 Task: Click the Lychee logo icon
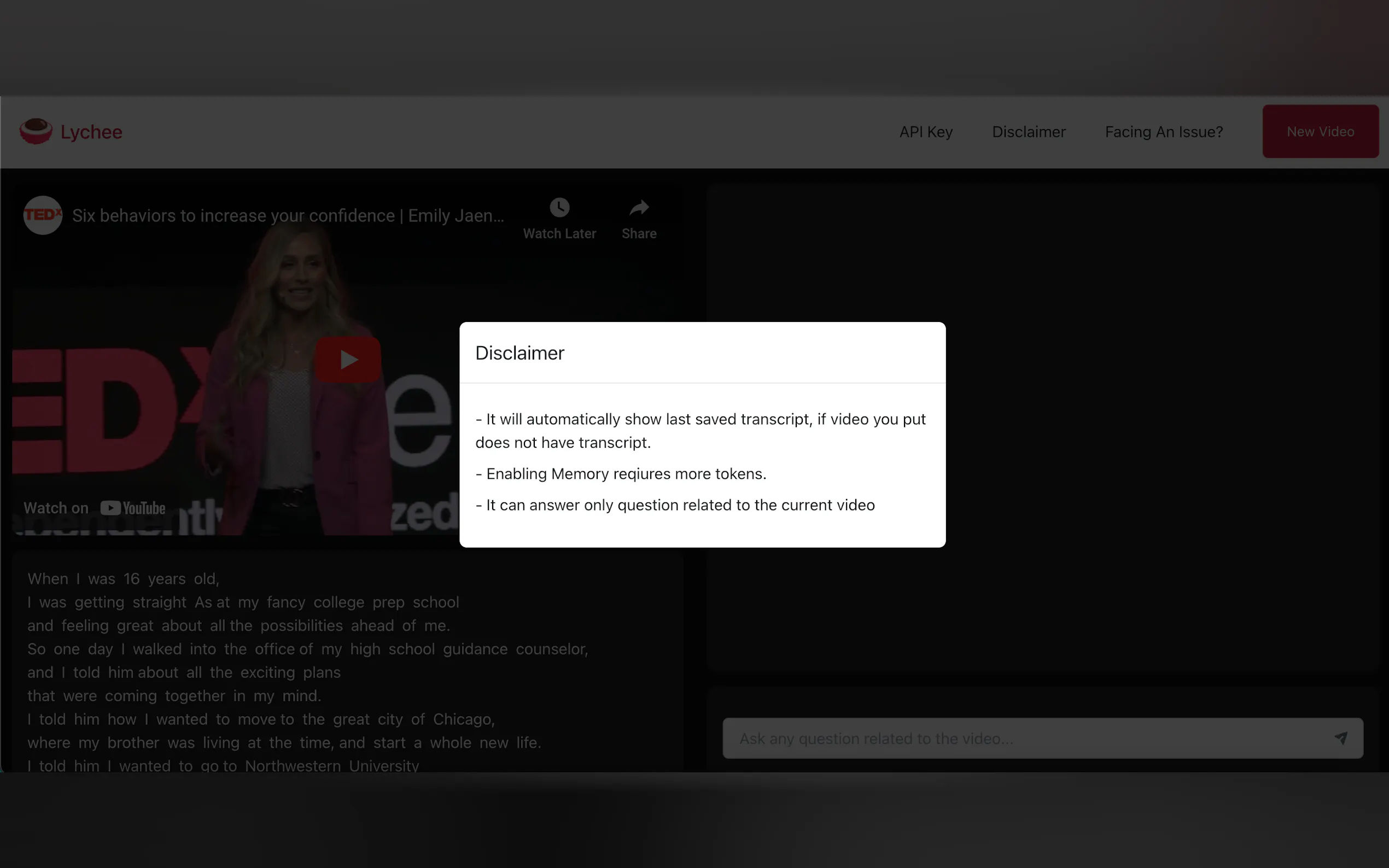[36, 132]
